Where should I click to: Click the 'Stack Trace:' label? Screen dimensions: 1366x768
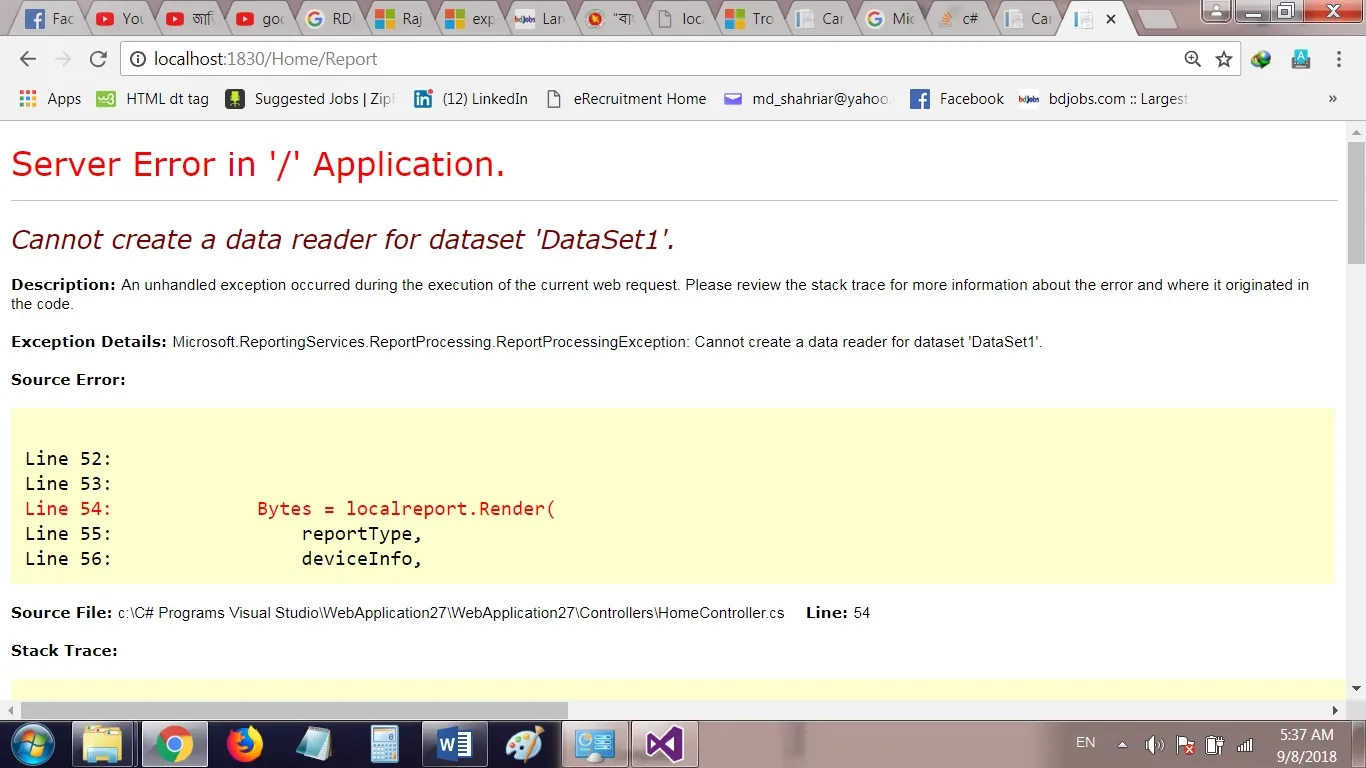tap(64, 651)
